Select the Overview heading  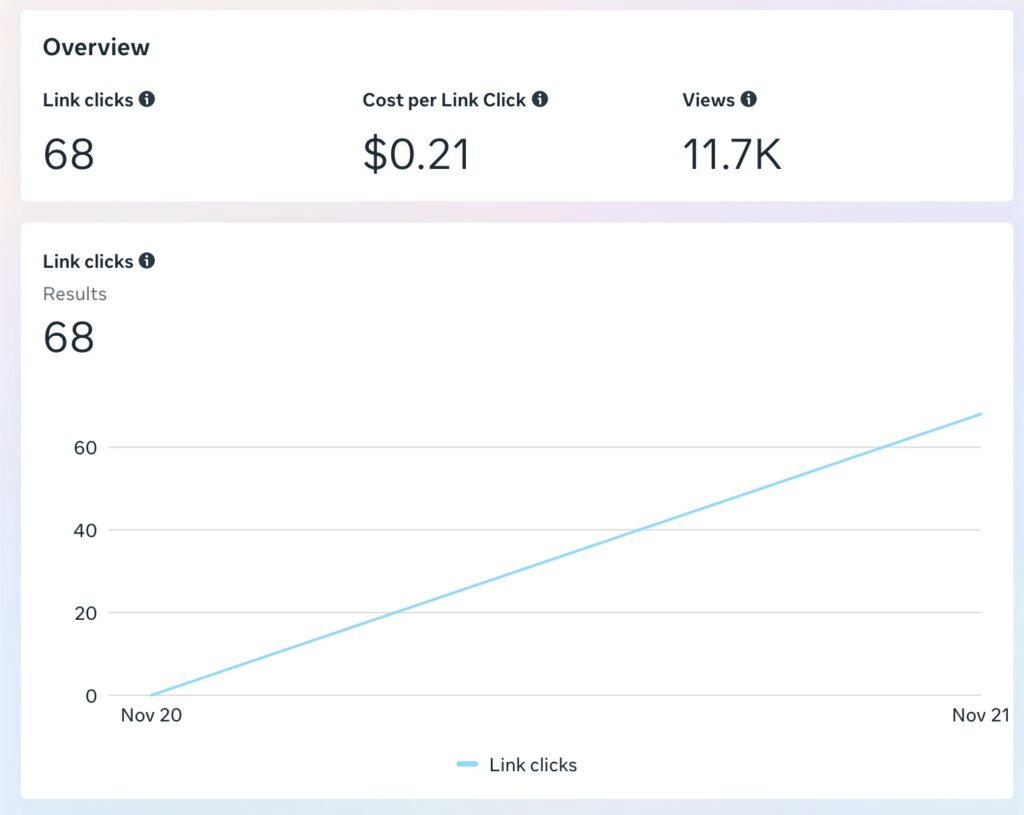tap(96, 47)
